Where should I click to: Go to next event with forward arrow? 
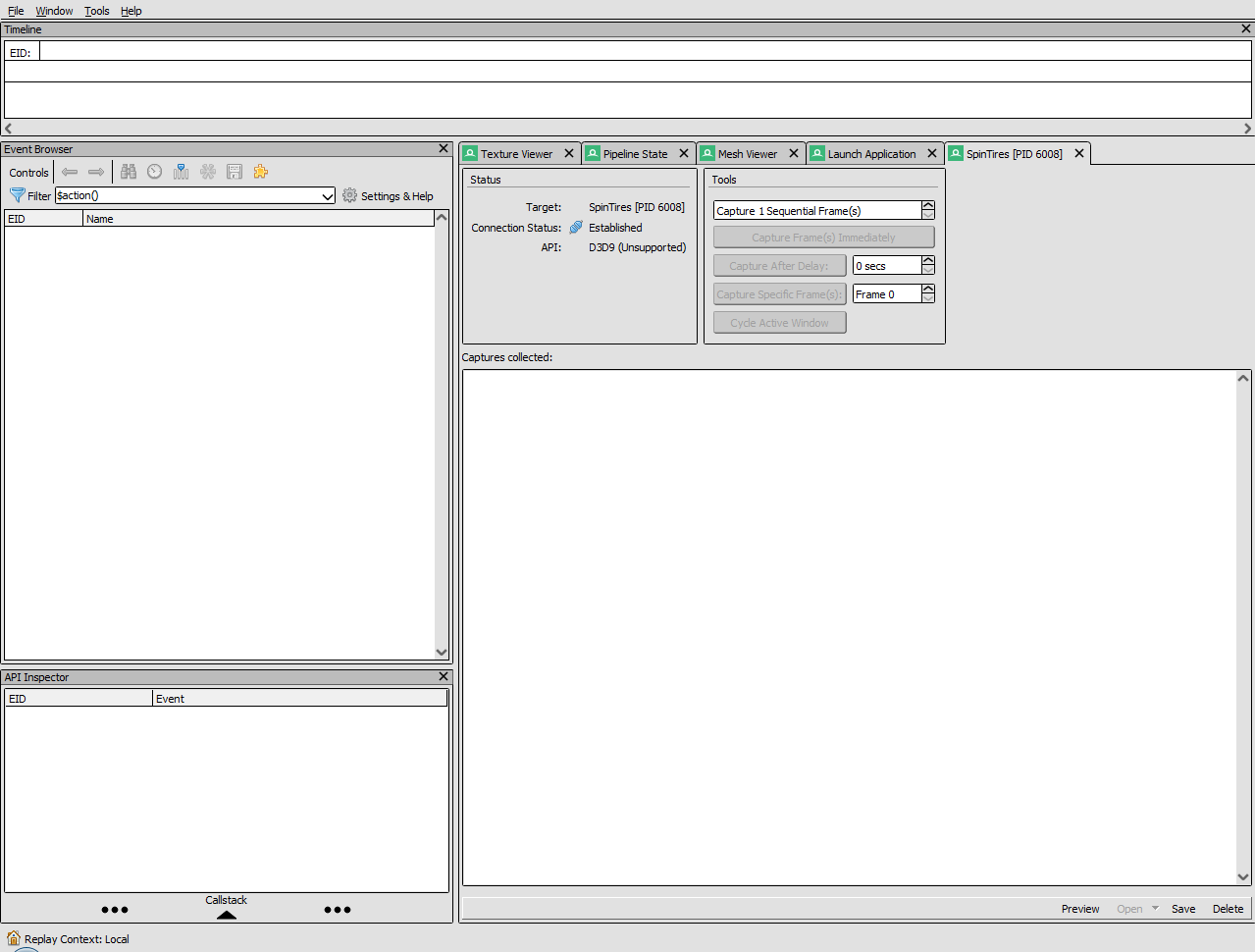(x=96, y=172)
